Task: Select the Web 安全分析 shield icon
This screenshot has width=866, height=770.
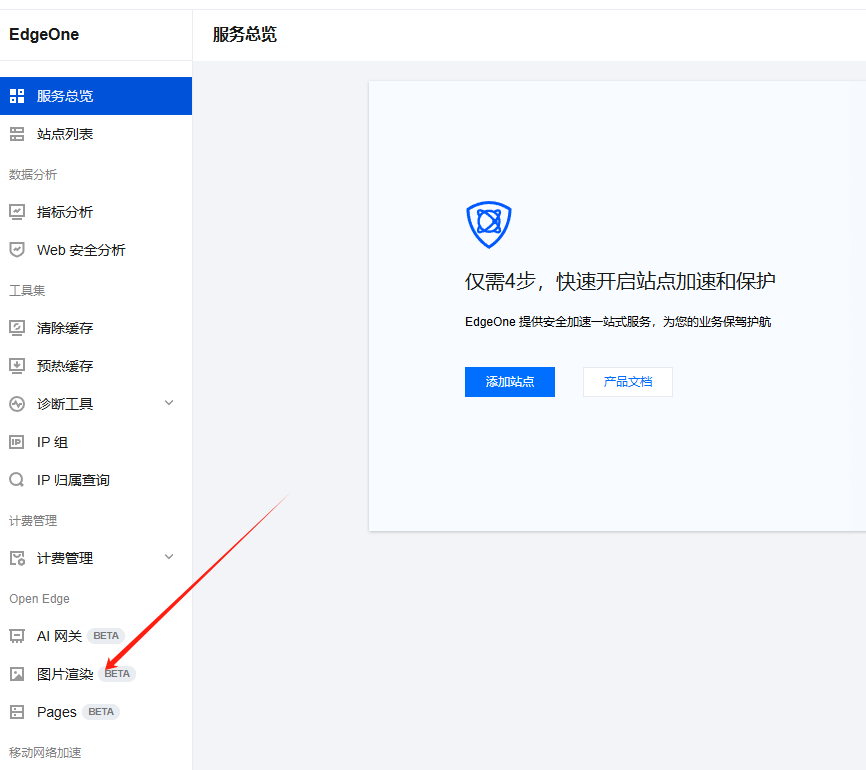Action: pos(17,249)
